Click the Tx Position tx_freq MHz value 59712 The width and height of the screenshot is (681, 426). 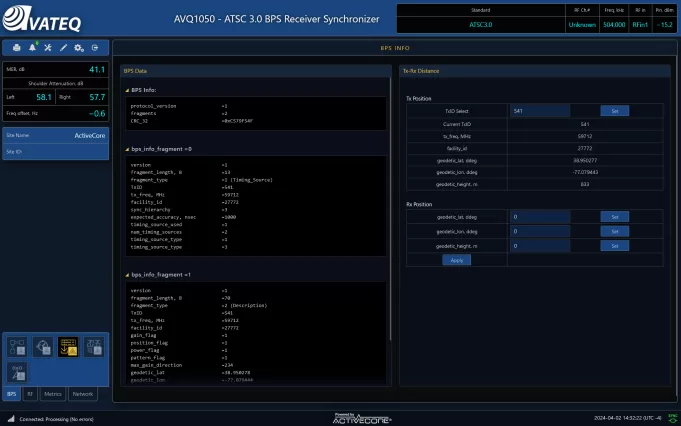585,136
